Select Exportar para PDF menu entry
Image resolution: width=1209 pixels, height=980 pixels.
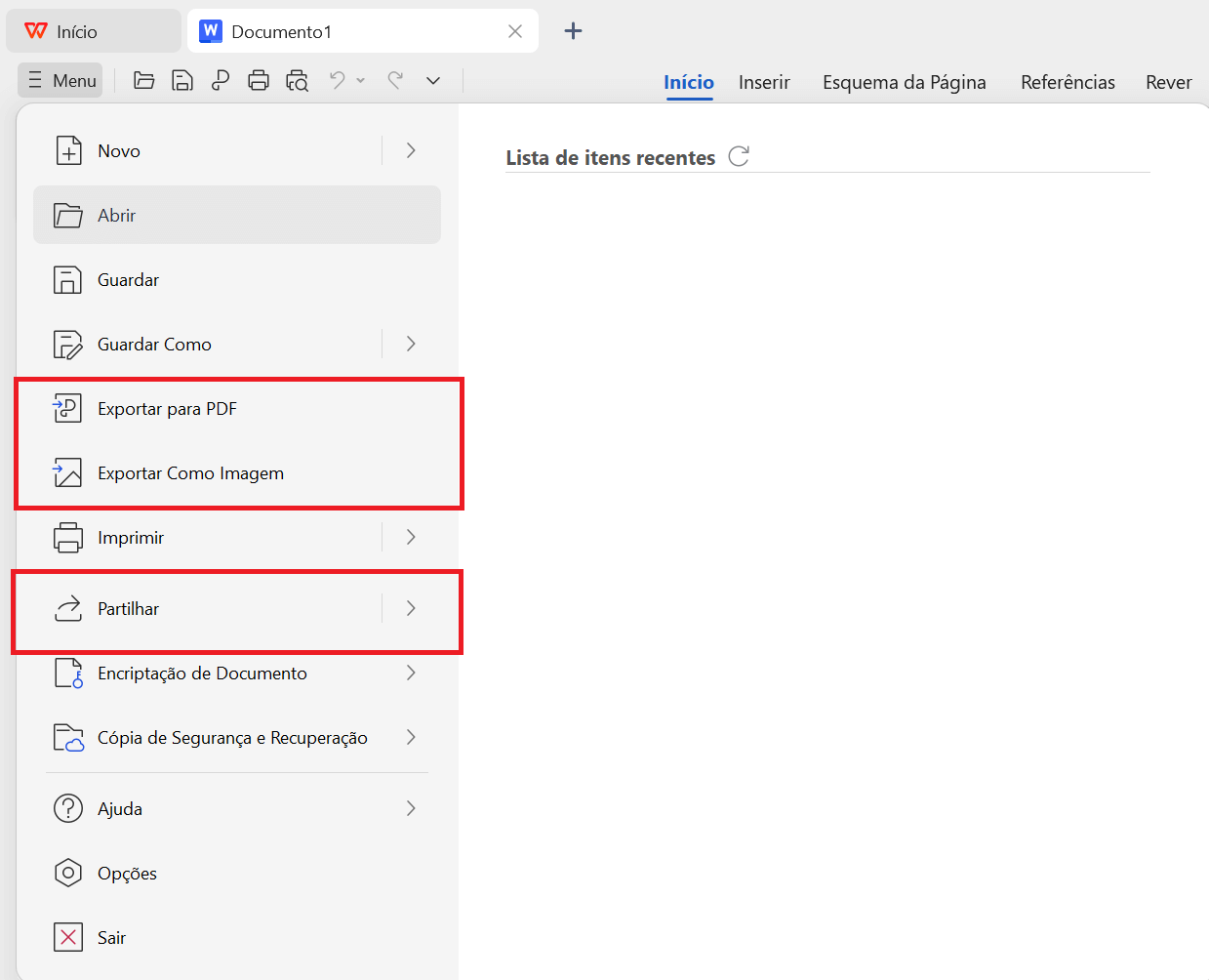(167, 409)
